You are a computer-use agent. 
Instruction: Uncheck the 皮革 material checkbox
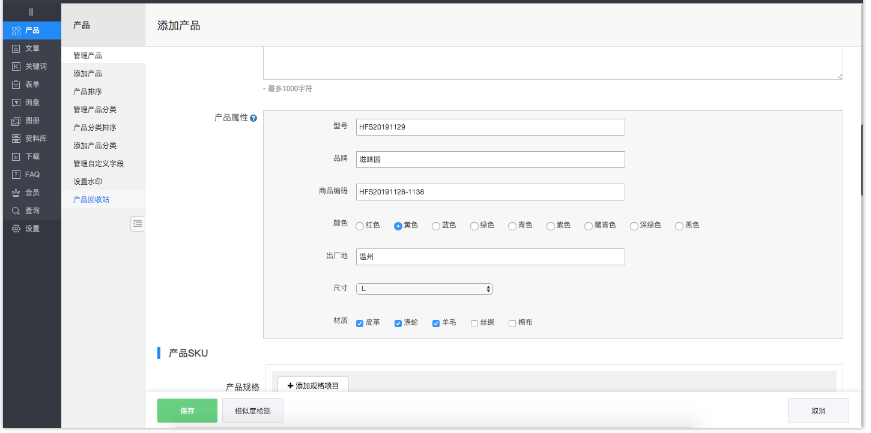coord(360,323)
